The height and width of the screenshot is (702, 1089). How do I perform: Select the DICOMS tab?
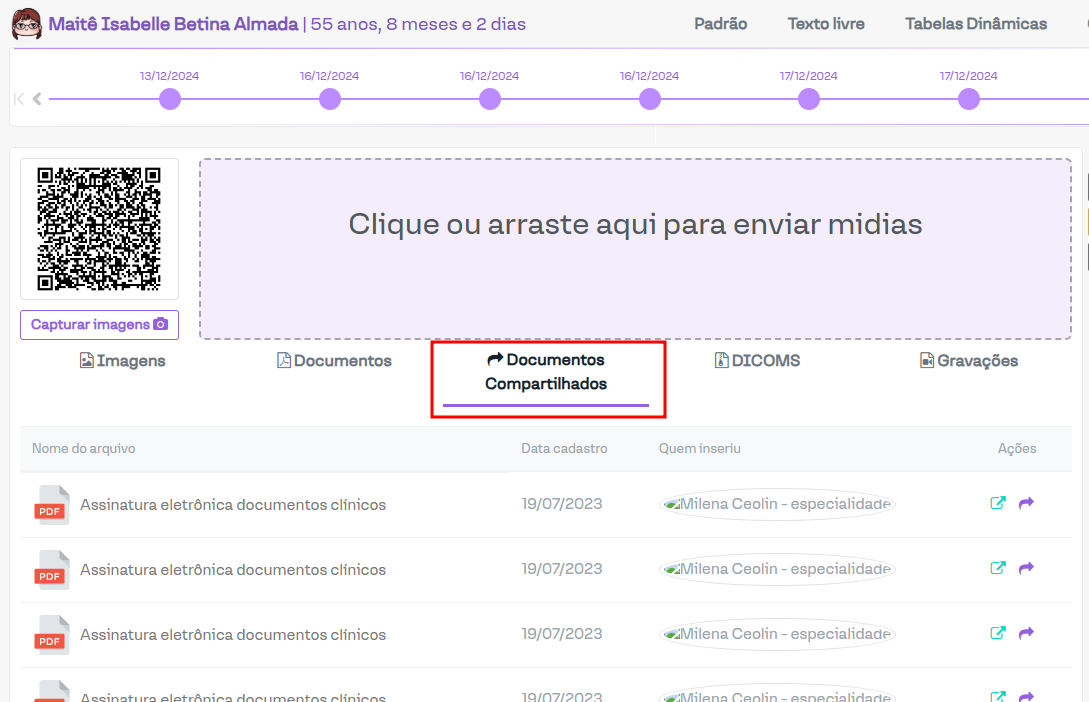pos(757,361)
